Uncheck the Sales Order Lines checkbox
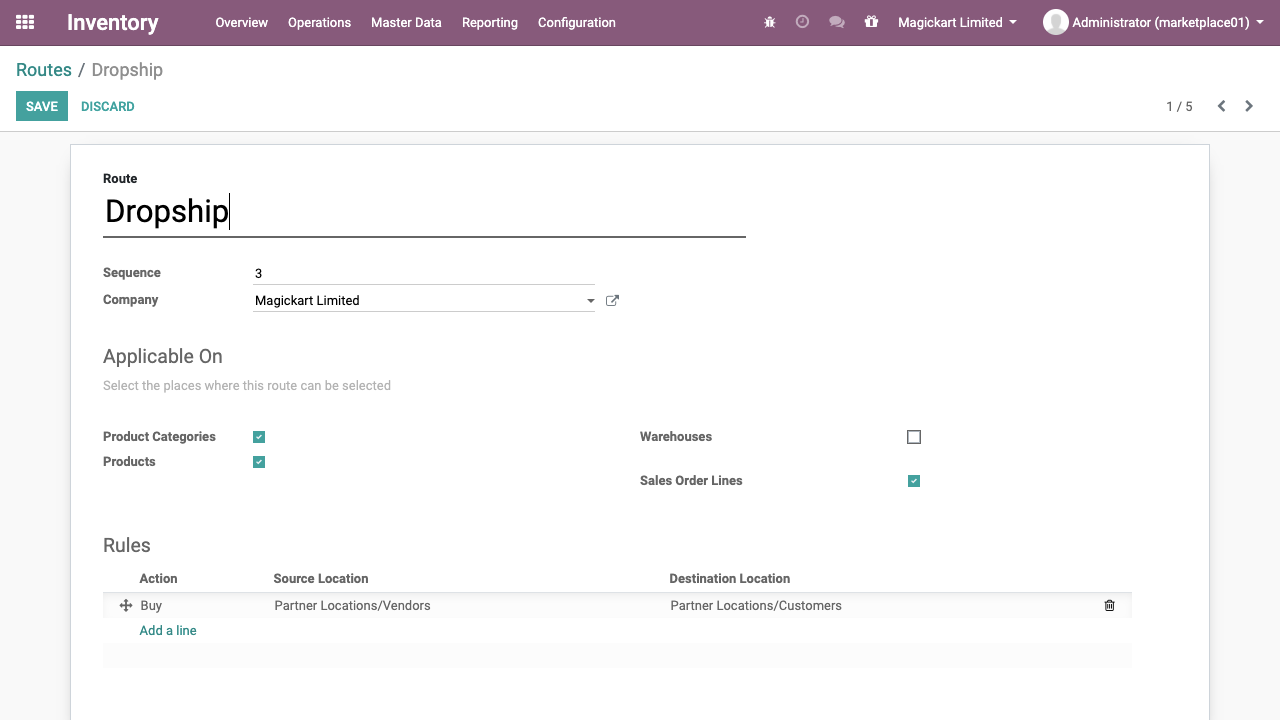This screenshot has width=1280, height=720. (x=913, y=481)
